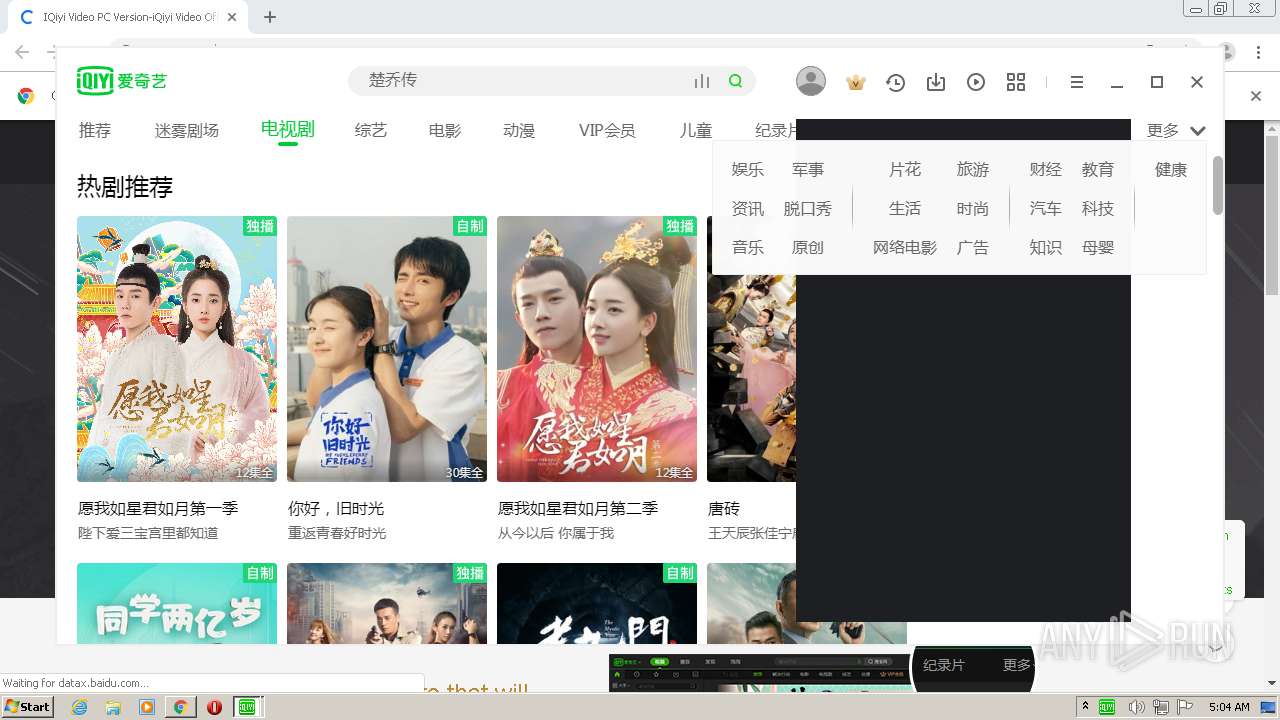Choose 母婴 category
The image size is (1280, 720).
[x=1098, y=248]
